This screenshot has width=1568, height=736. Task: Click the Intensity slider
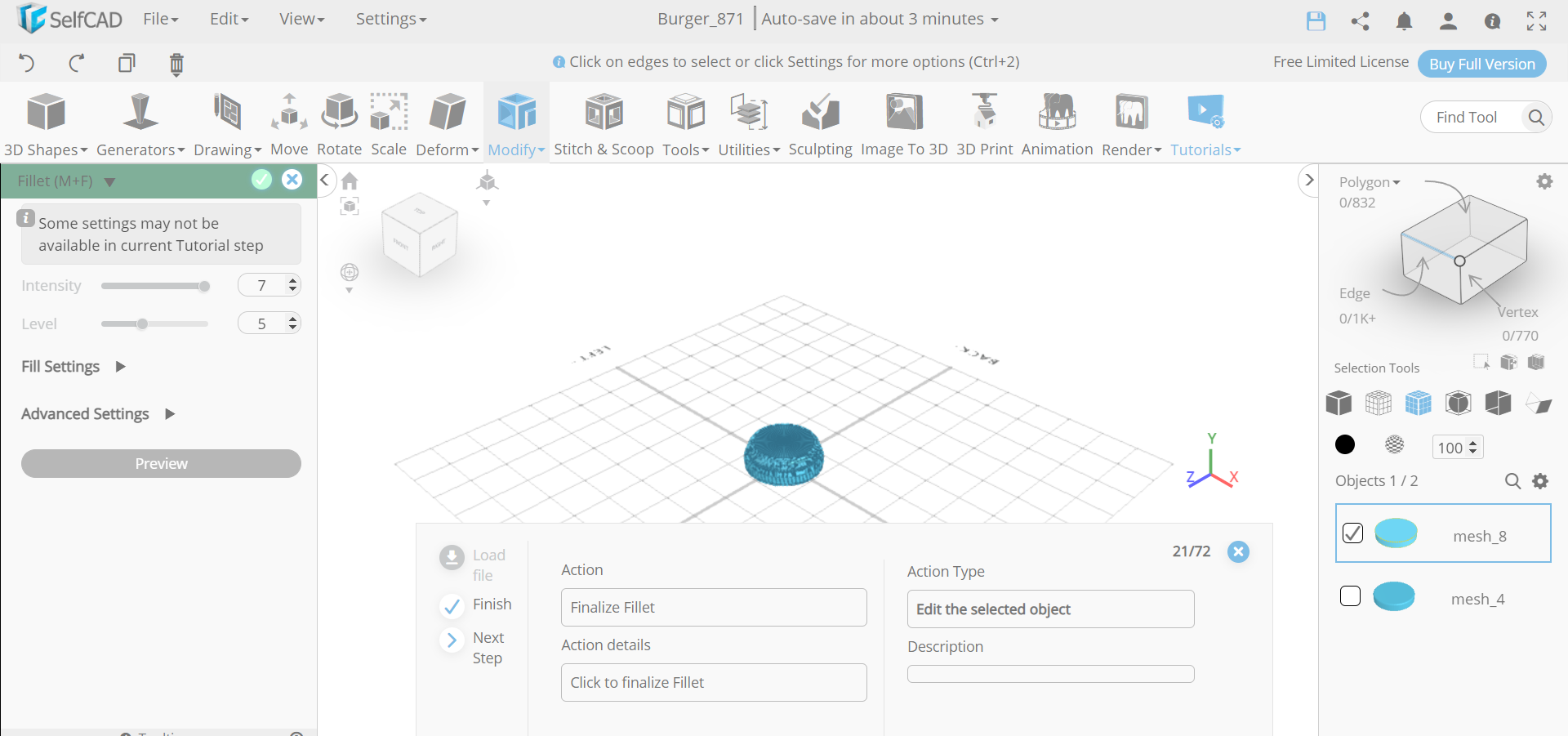click(154, 286)
